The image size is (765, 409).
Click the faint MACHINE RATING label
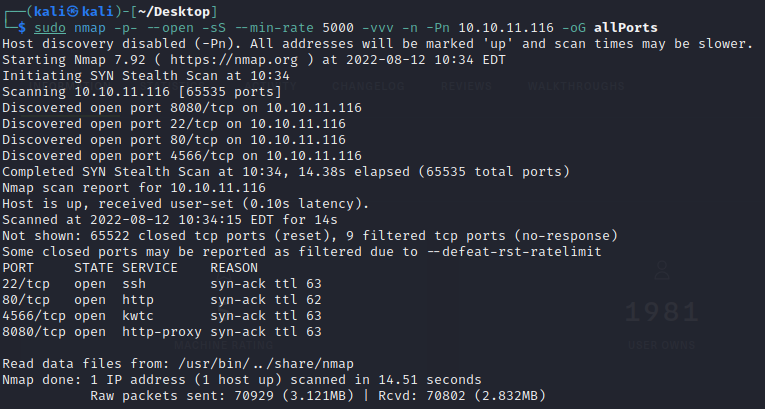click(224, 346)
